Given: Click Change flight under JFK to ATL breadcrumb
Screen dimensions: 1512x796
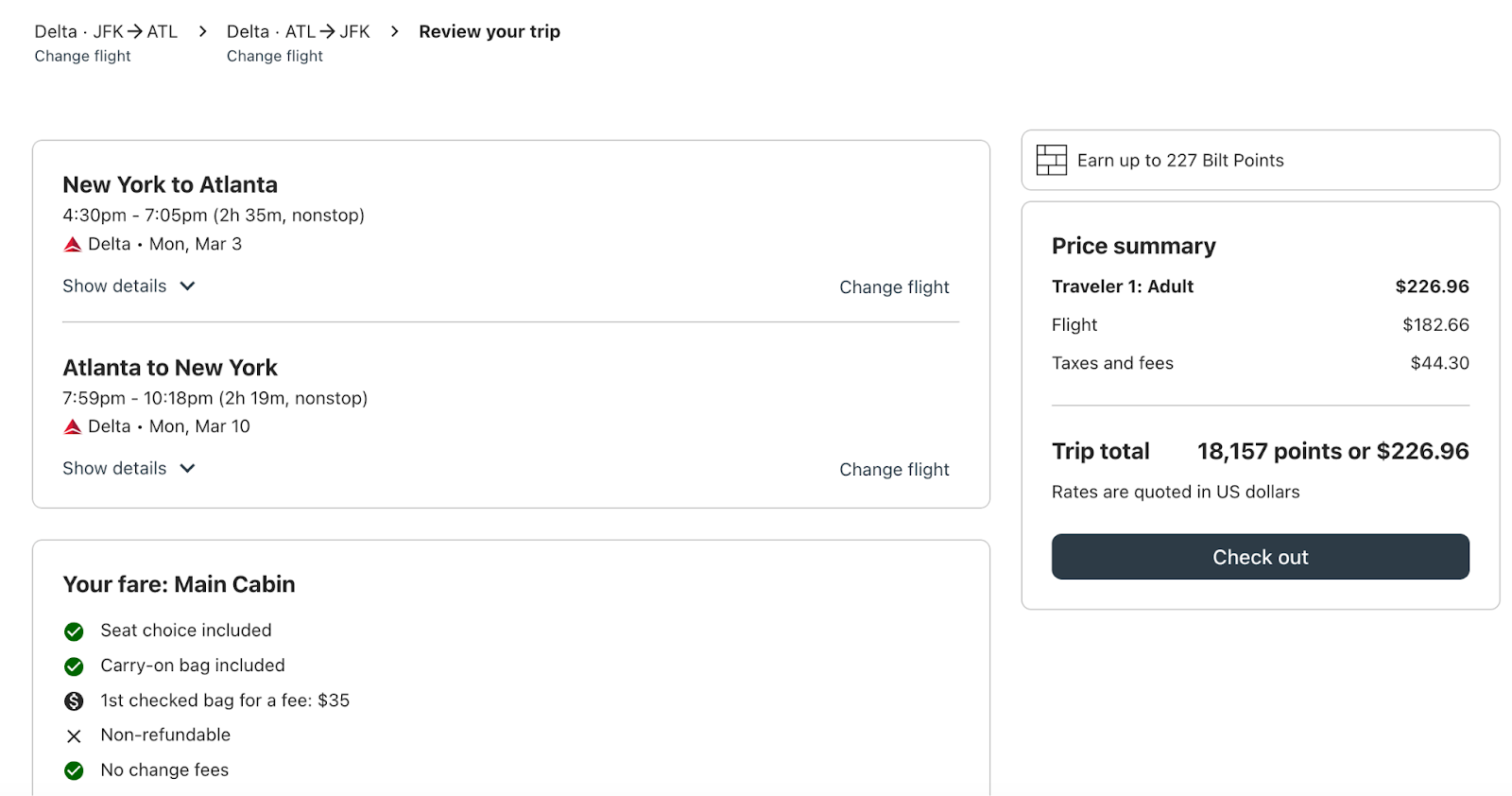Looking at the screenshot, I should click(x=83, y=57).
